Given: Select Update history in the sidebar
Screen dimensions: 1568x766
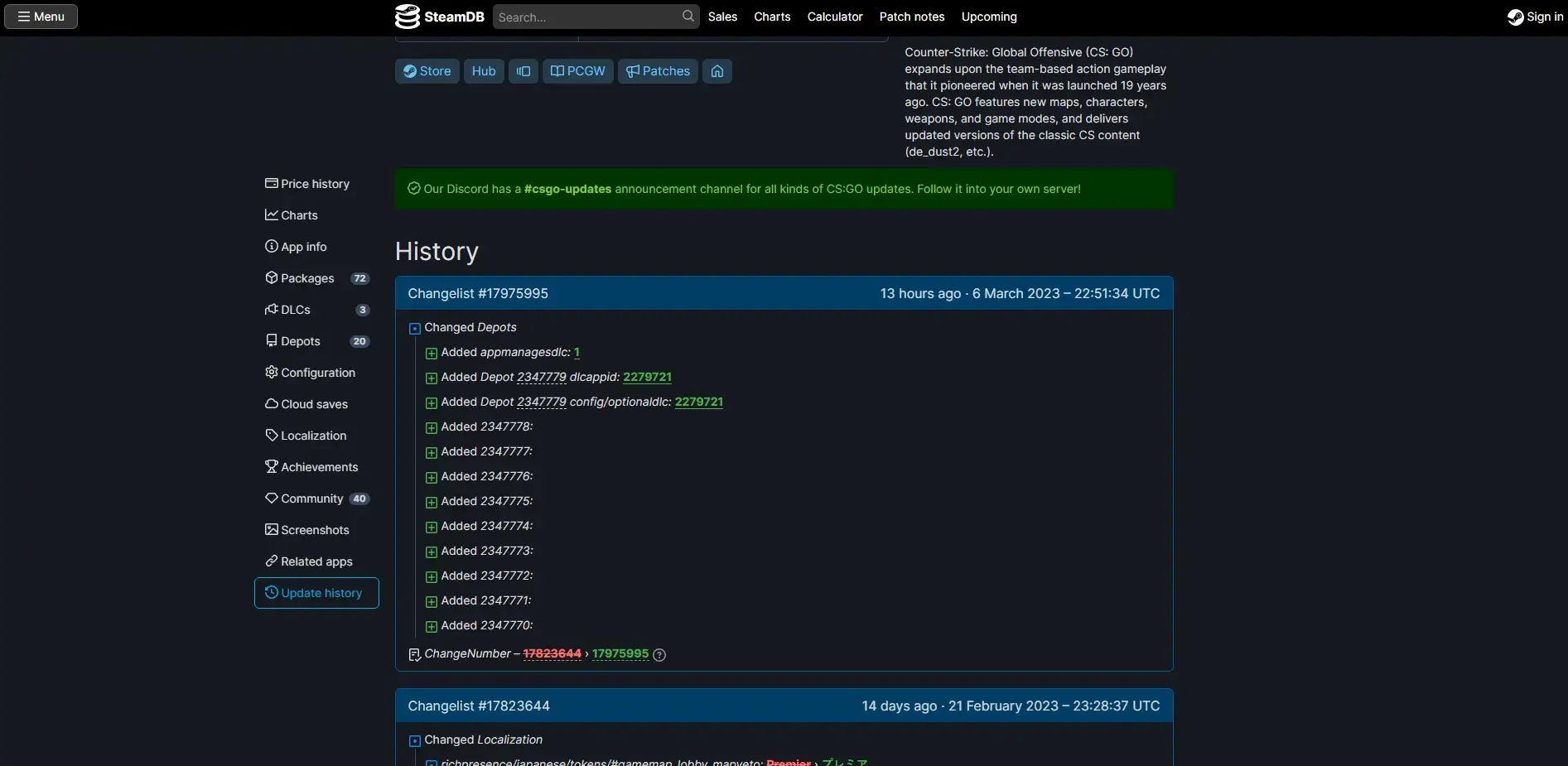Looking at the screenshot, I should click(316, 593).
